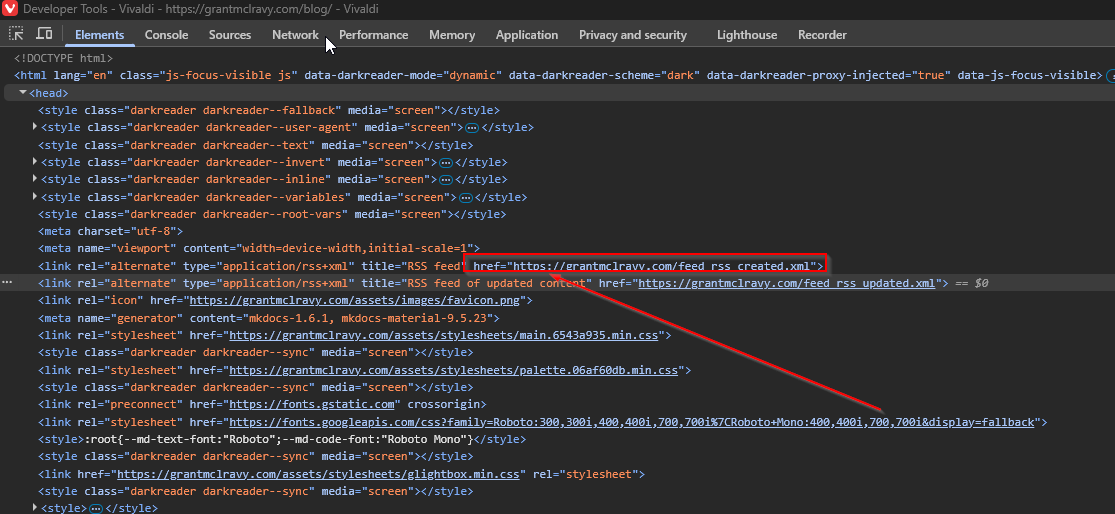Click ellipsis badge in darkreader--user-agent style
The width and height of the screenshot is (1115, 514).
(x=471, y=128)
